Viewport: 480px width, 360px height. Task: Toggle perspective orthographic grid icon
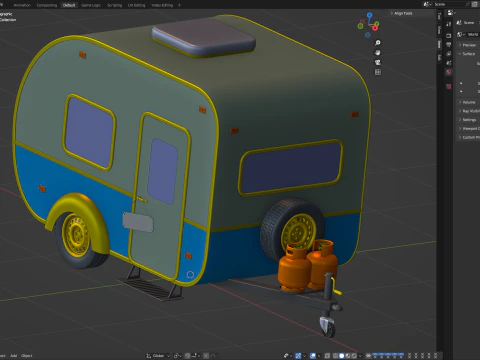pyautogui.click(x=378, y=72)
